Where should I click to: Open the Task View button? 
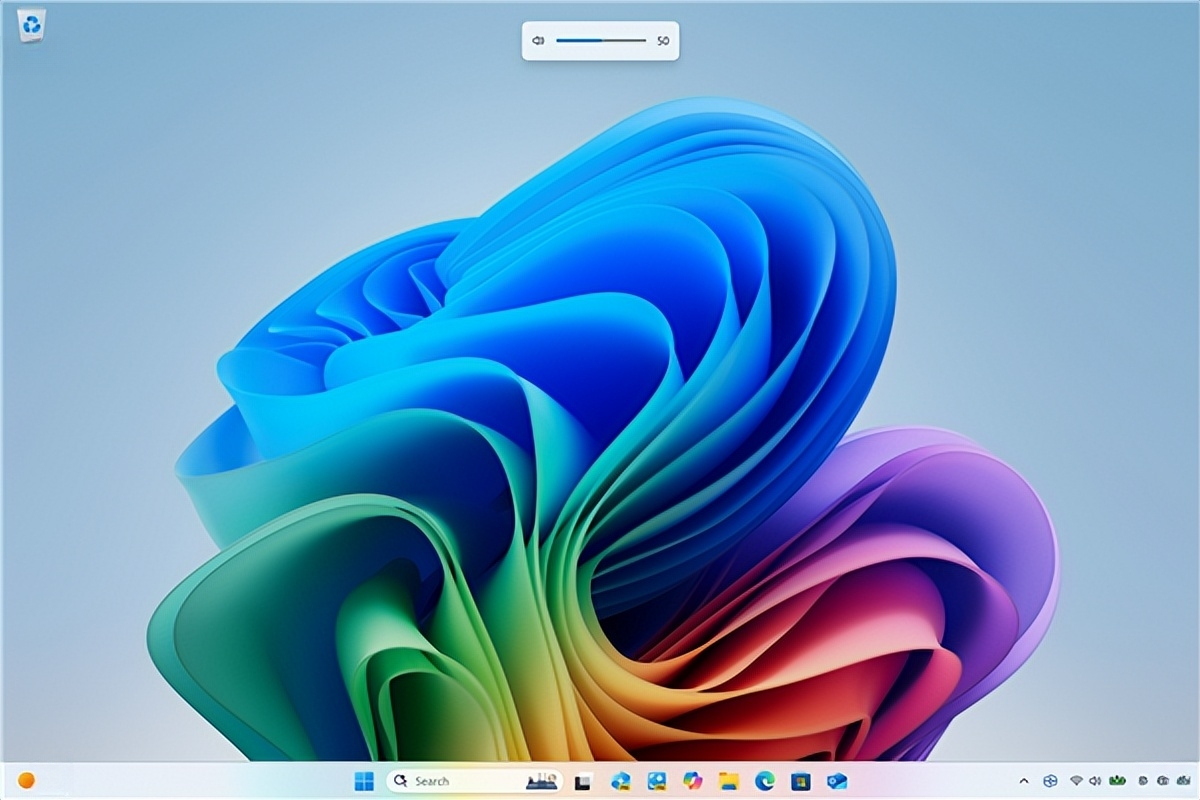pyautogui.click(x=583, y=781)
